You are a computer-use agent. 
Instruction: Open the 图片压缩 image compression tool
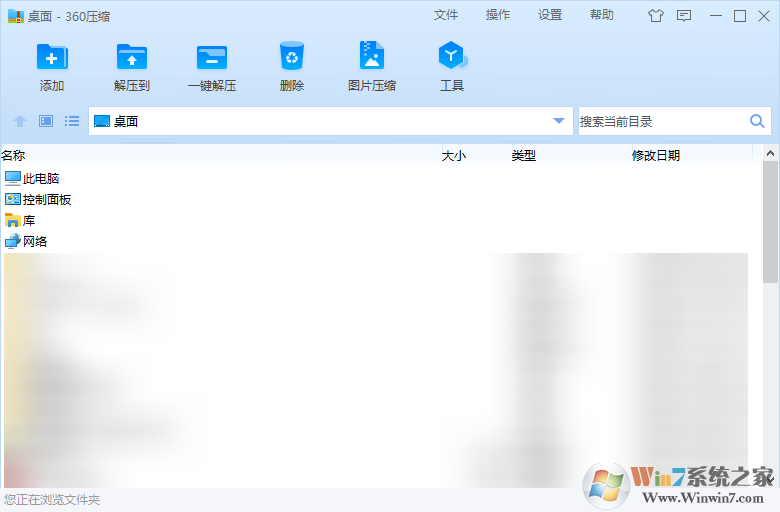pyautogui.click(x=372, y=55)
